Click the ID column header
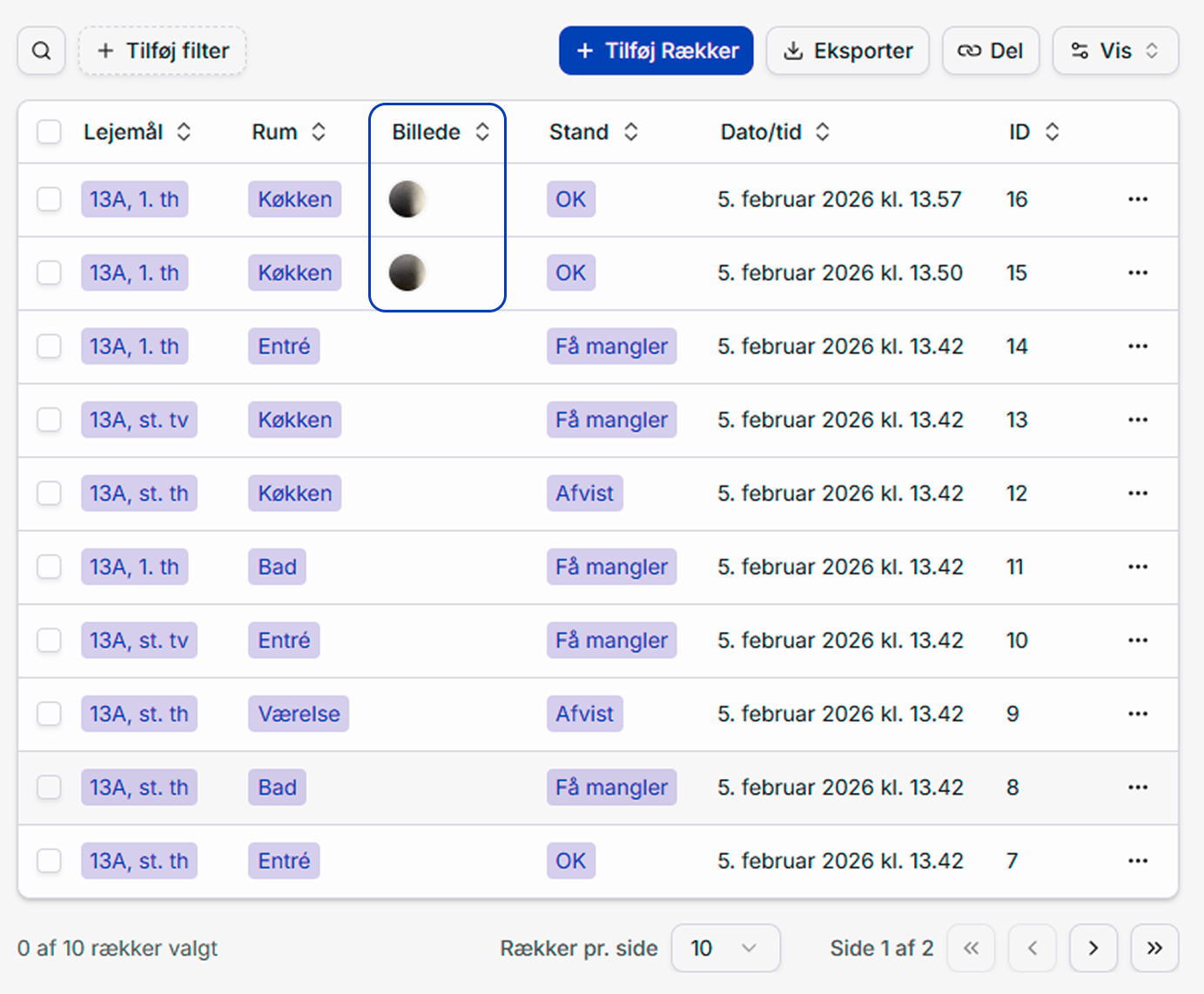The height and width of the screenshot is (994, 1204). (x=1032, y=131)
